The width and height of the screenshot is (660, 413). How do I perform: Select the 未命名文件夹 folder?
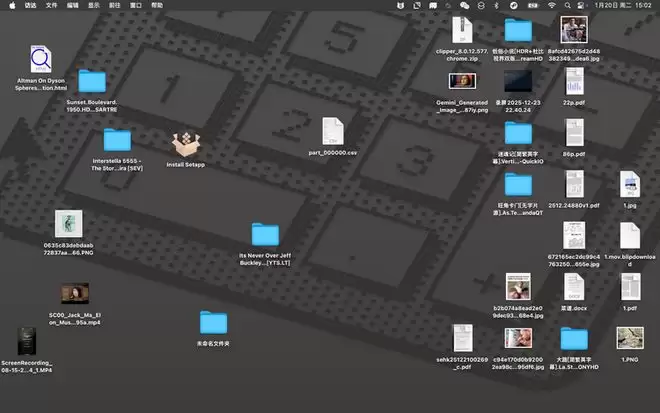pyautogui.click(x=213, y=322)
